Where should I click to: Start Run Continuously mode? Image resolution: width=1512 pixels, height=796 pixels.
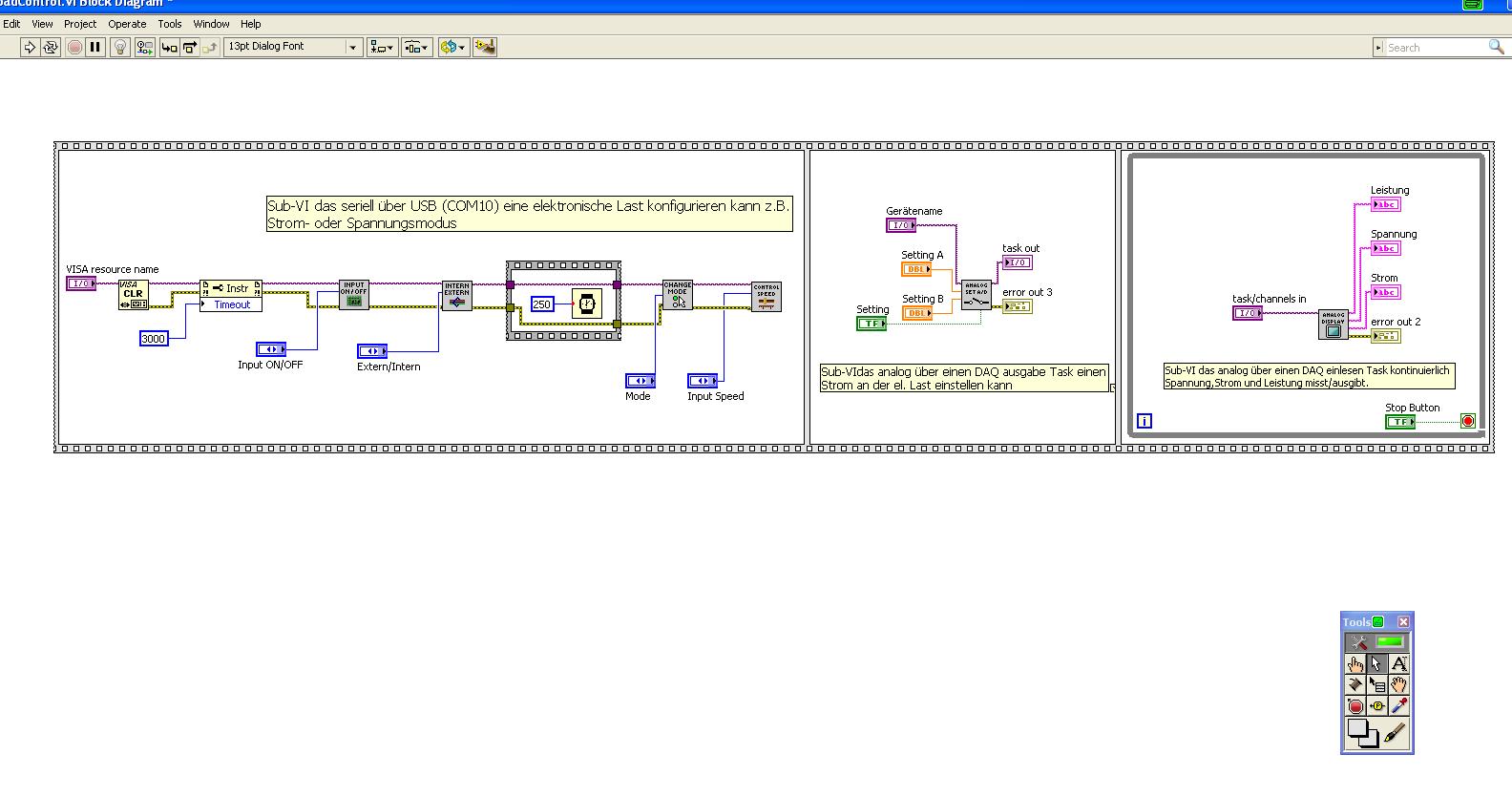(51, 47)
